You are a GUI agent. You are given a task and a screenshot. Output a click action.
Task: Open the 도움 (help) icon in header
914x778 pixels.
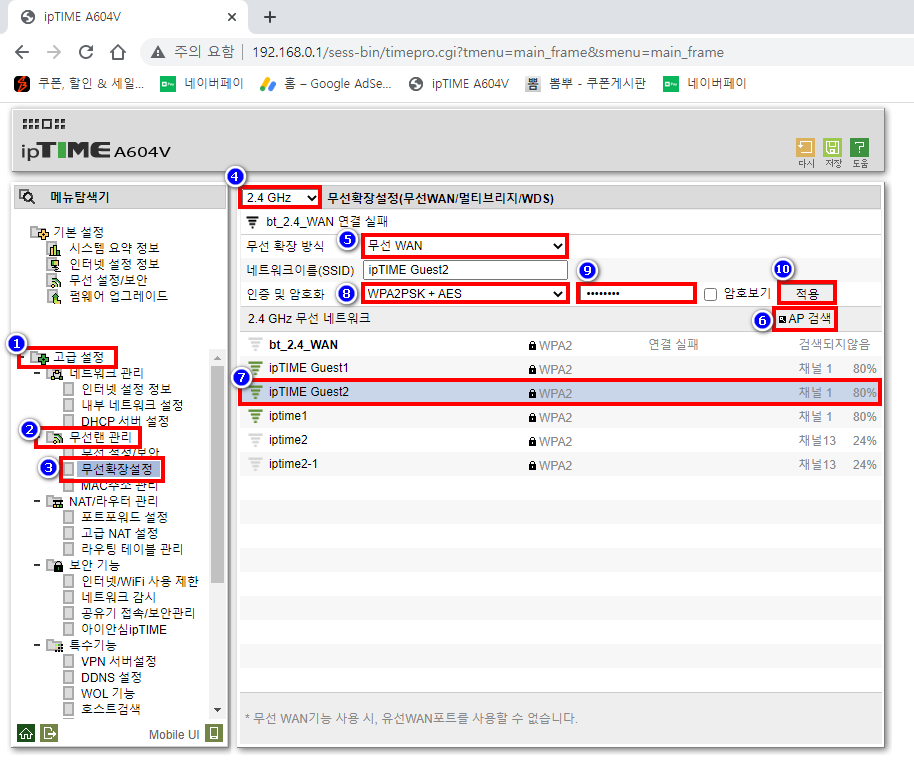coord(859,147)
